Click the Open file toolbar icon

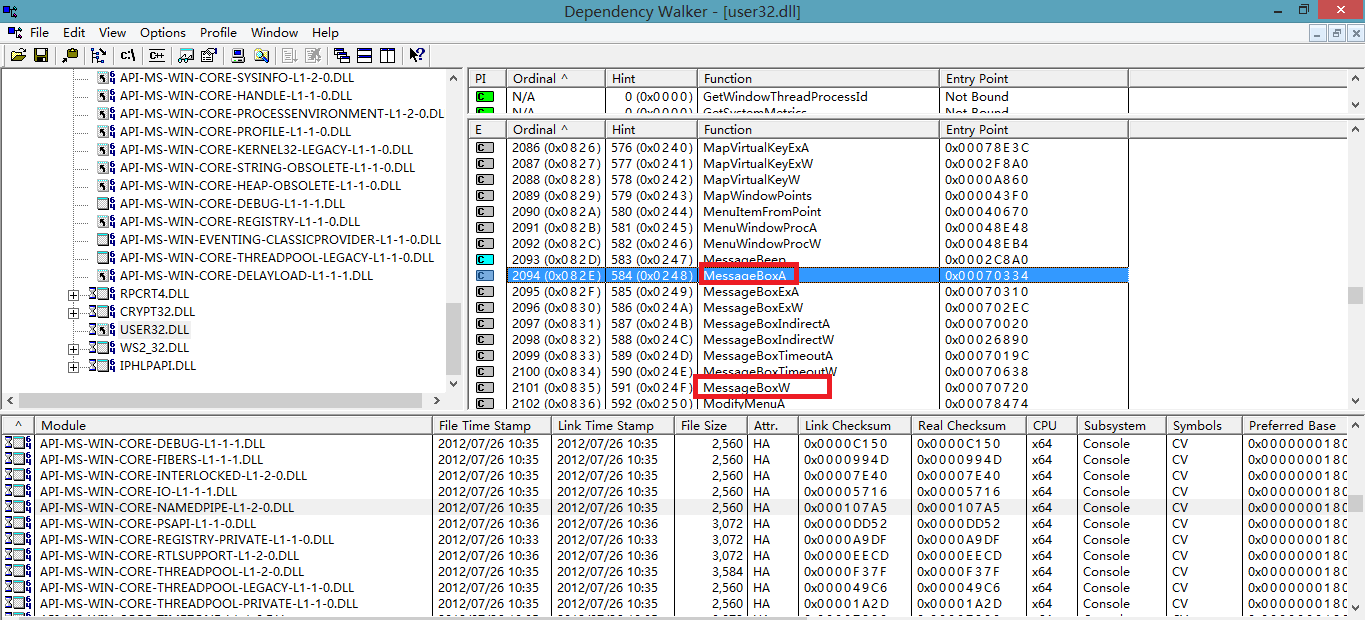(18, 55)
